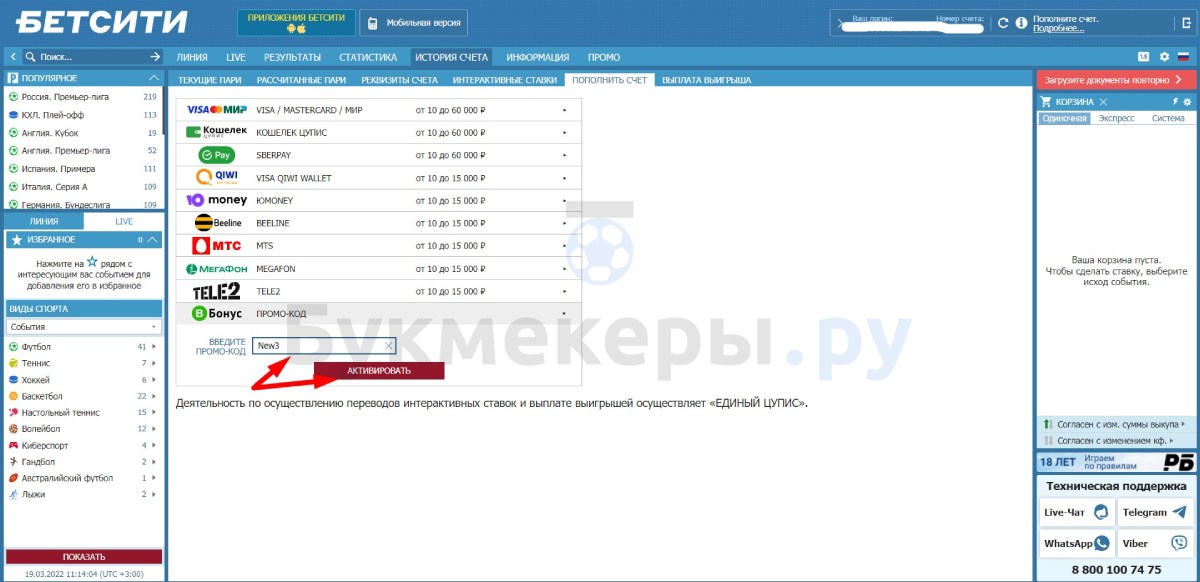Click the promo code input field
Viewport: 1200px width, 582px height.
point(318,346)
